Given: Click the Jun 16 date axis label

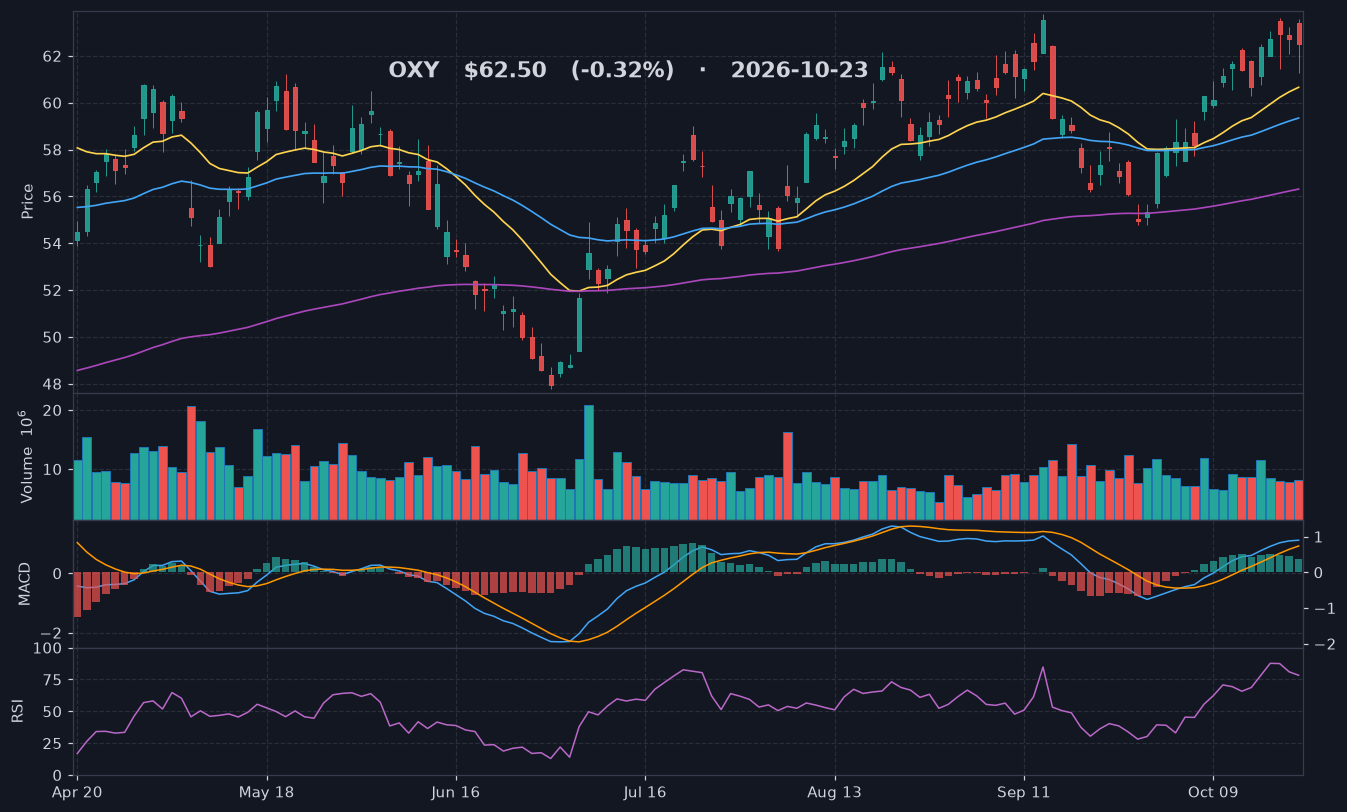Looking at the screenshot, I should 456,792.
